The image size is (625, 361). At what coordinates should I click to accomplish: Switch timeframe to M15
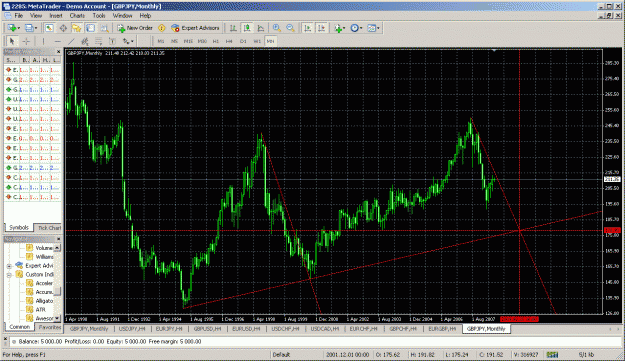[x=188, y=41]
